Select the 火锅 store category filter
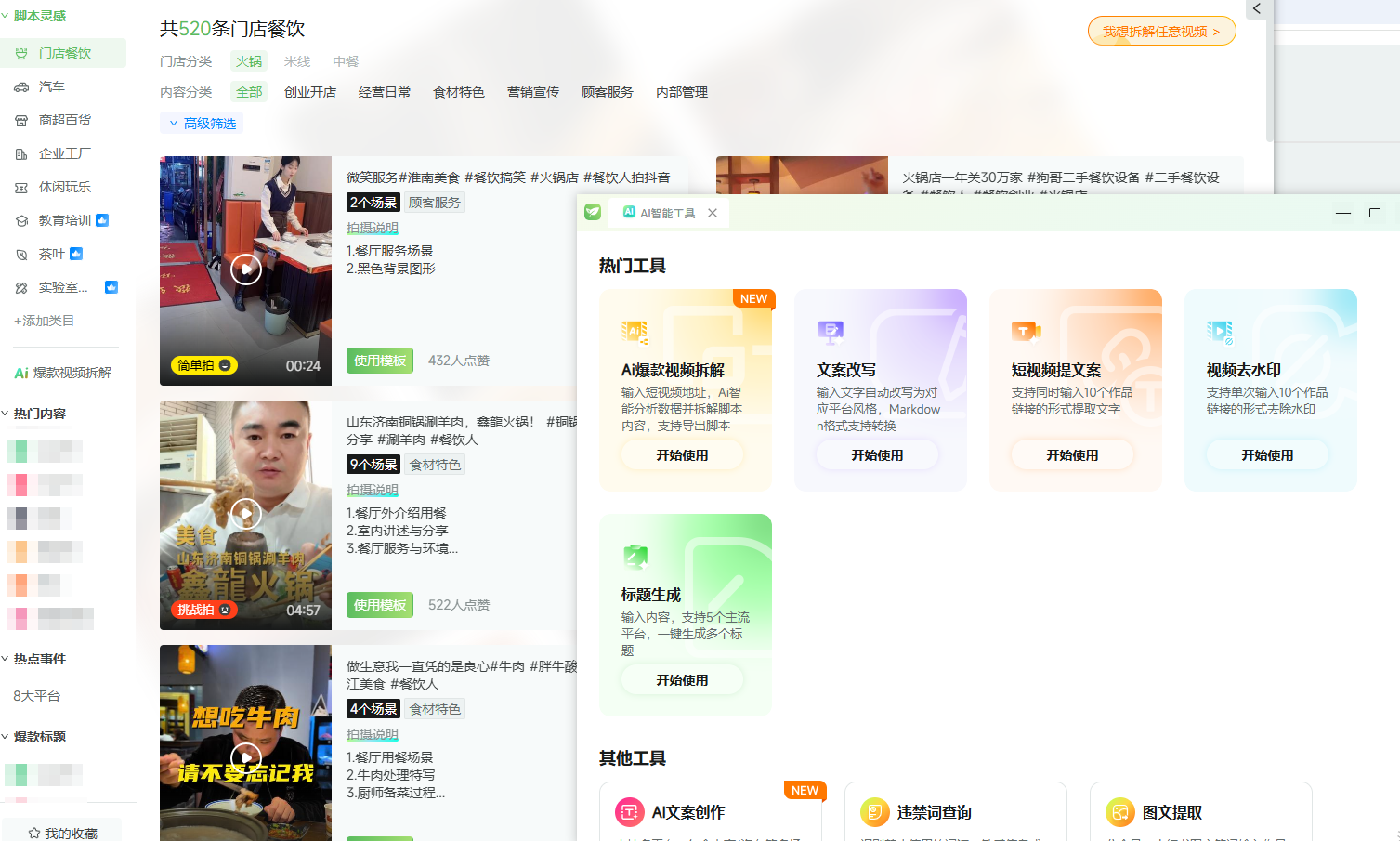The image size is (1400, 841). click(x=249, y=61)
